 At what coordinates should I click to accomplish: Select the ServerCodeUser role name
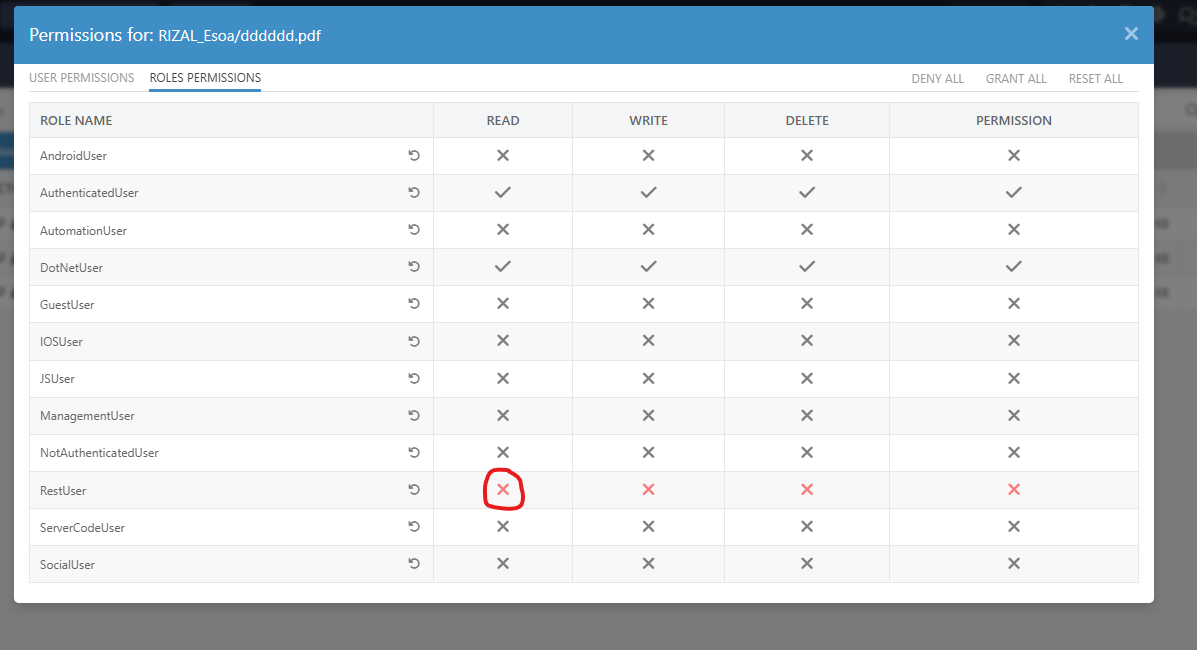(x=82, y=528)
